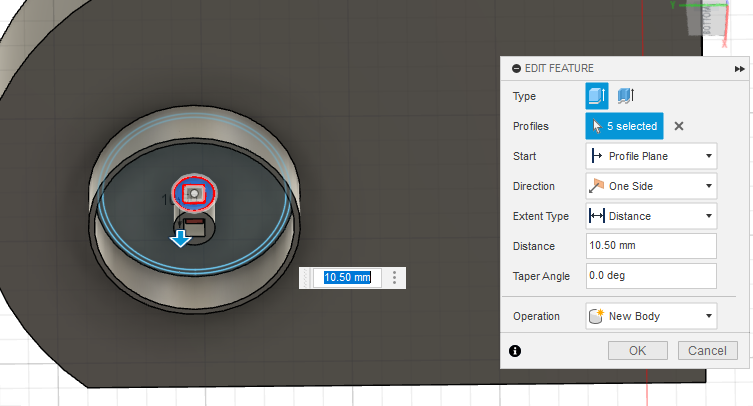The height and width of the screenshot is (406, 753).
Task: Click the blue extrude direction arrow manipulator
Action: 181,238
